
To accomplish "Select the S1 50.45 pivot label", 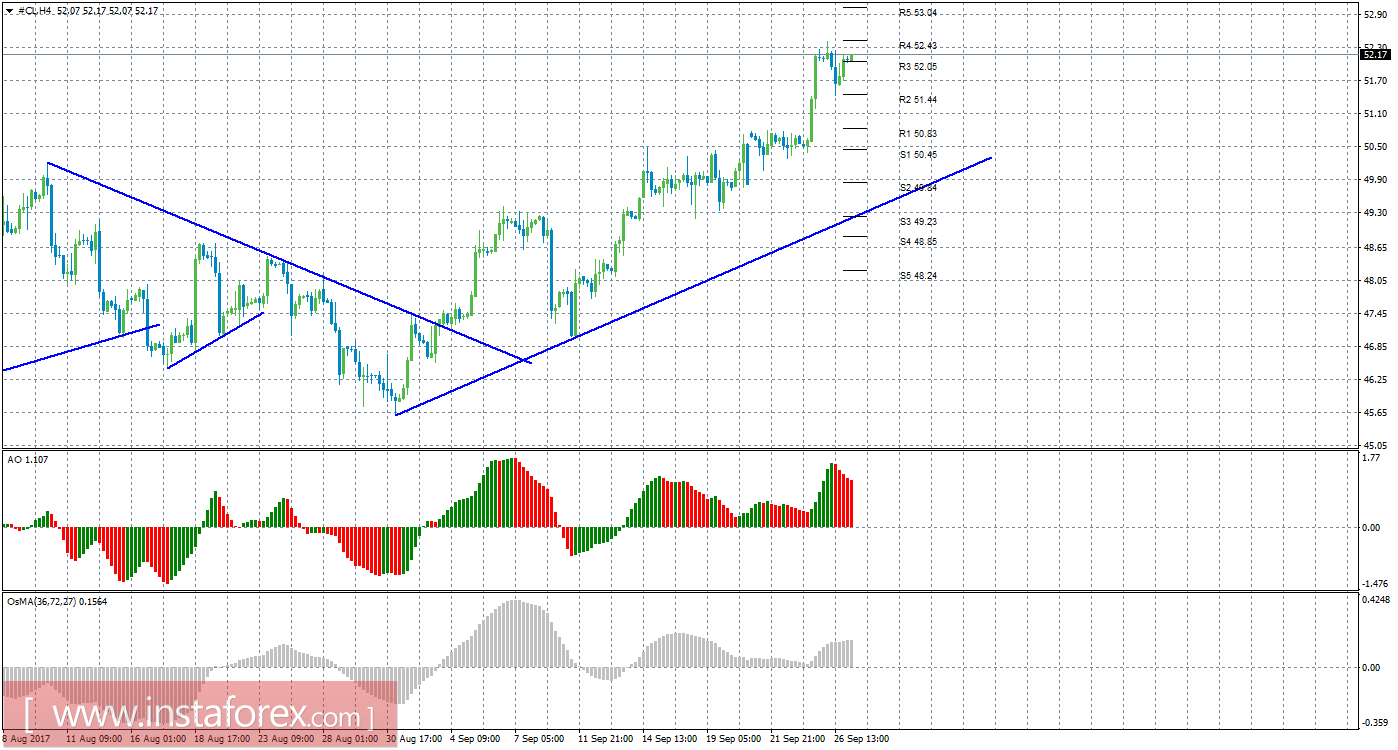I will point(917,155).
